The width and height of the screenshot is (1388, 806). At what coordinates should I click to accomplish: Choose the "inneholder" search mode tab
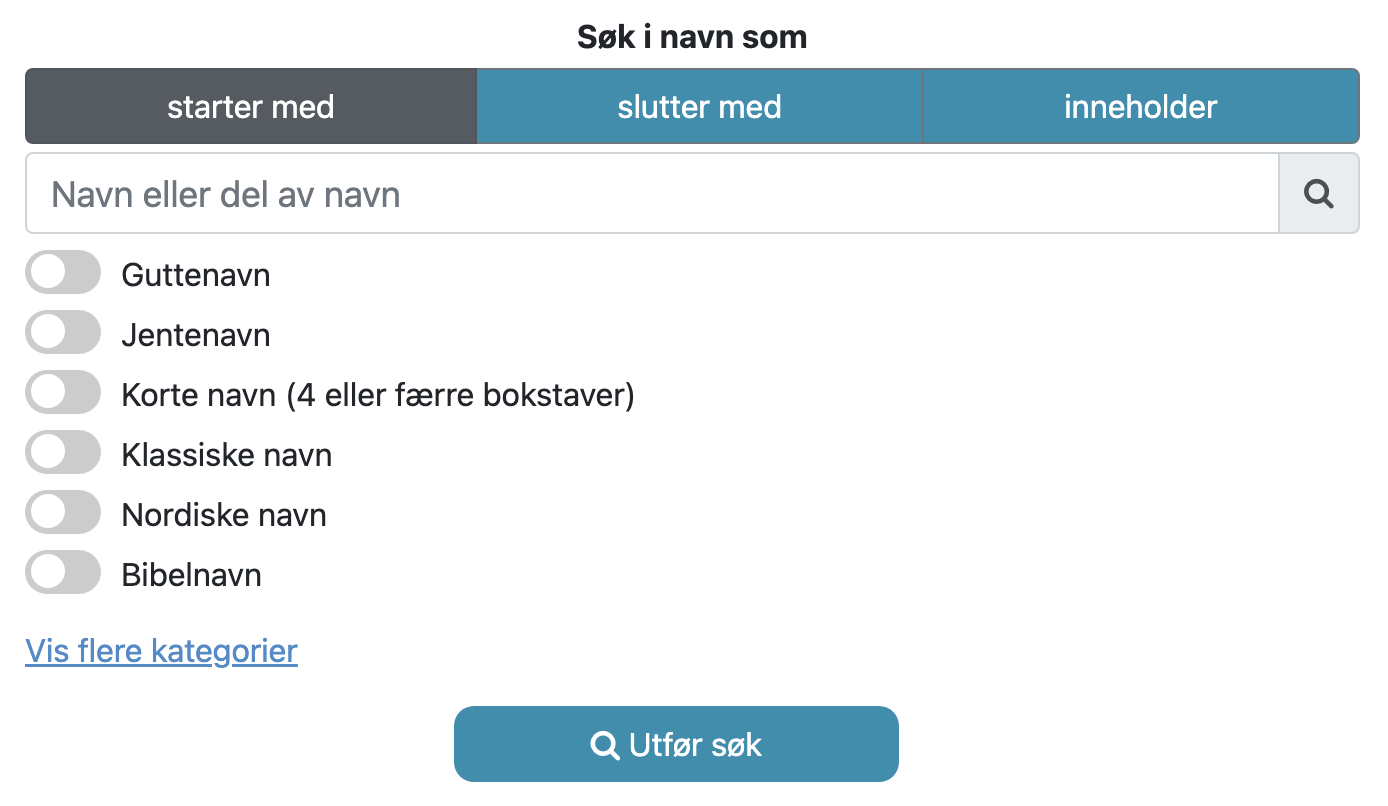coord(1141,106)
